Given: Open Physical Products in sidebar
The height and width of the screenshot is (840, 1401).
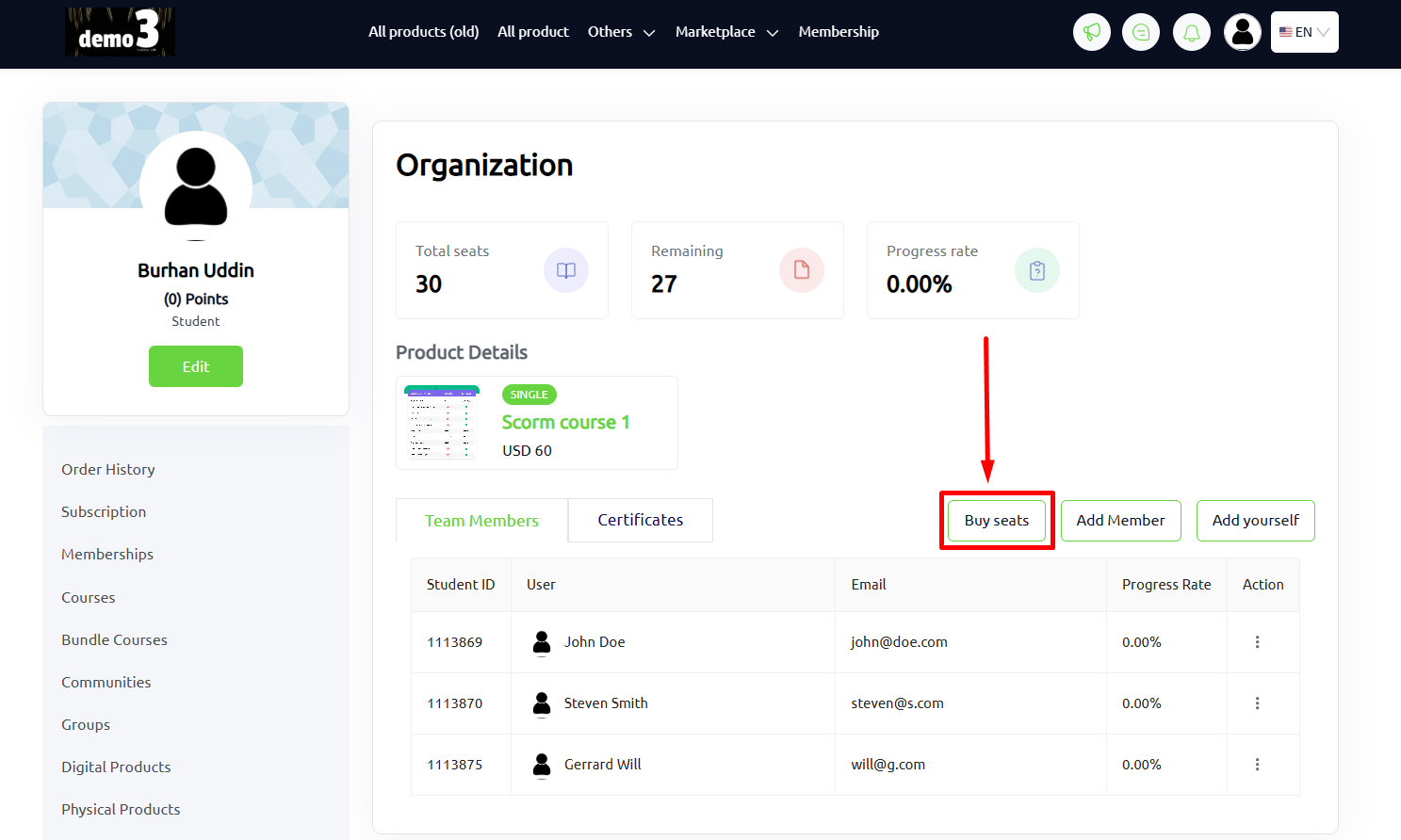Looking at the screenshot, I should click(121, 809).
